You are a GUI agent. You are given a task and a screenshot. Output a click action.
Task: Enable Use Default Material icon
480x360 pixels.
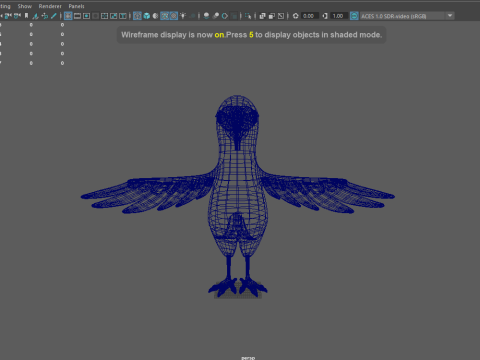pos(155,16)
